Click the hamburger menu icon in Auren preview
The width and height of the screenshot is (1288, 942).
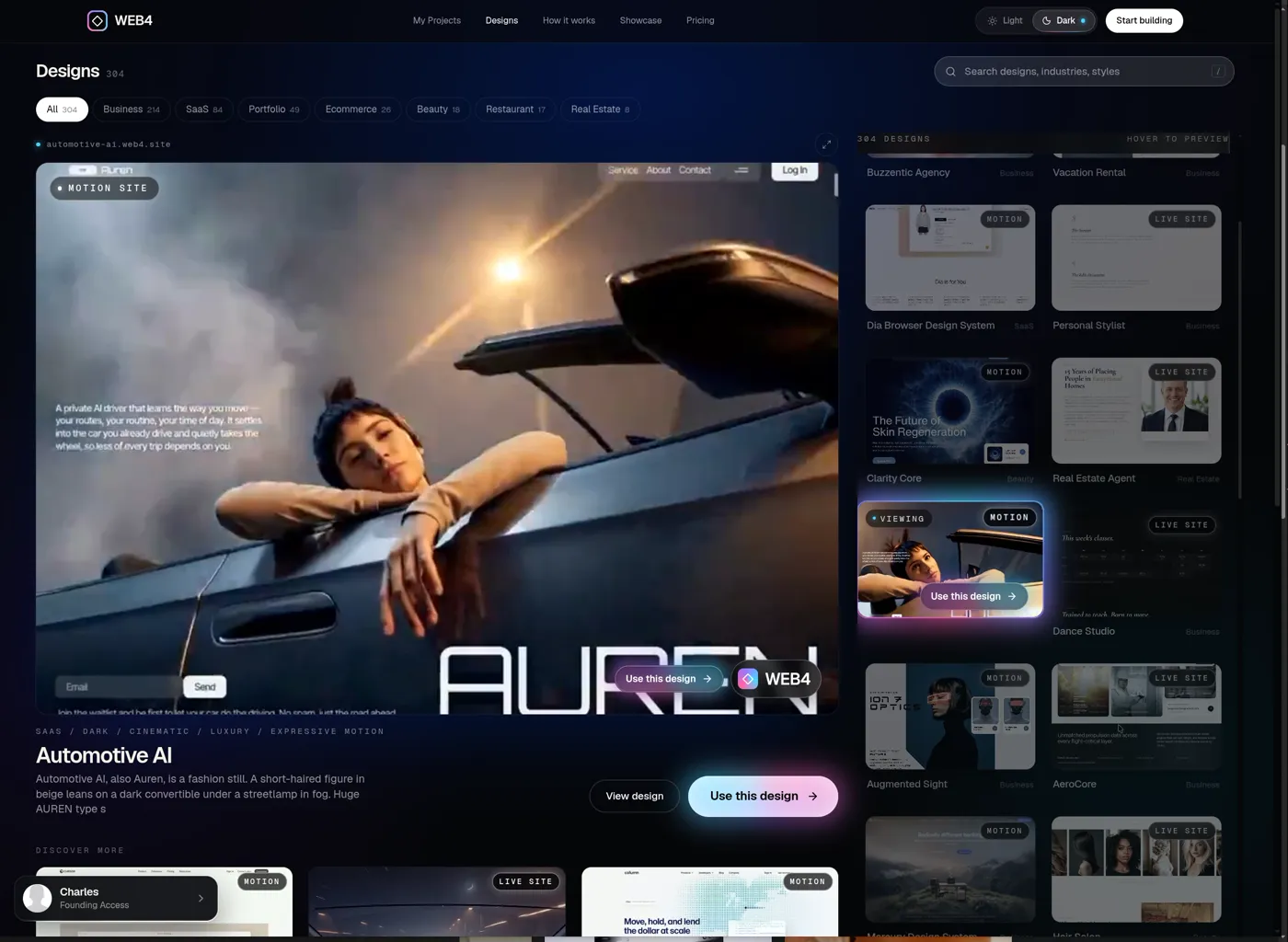pos(742,170)
